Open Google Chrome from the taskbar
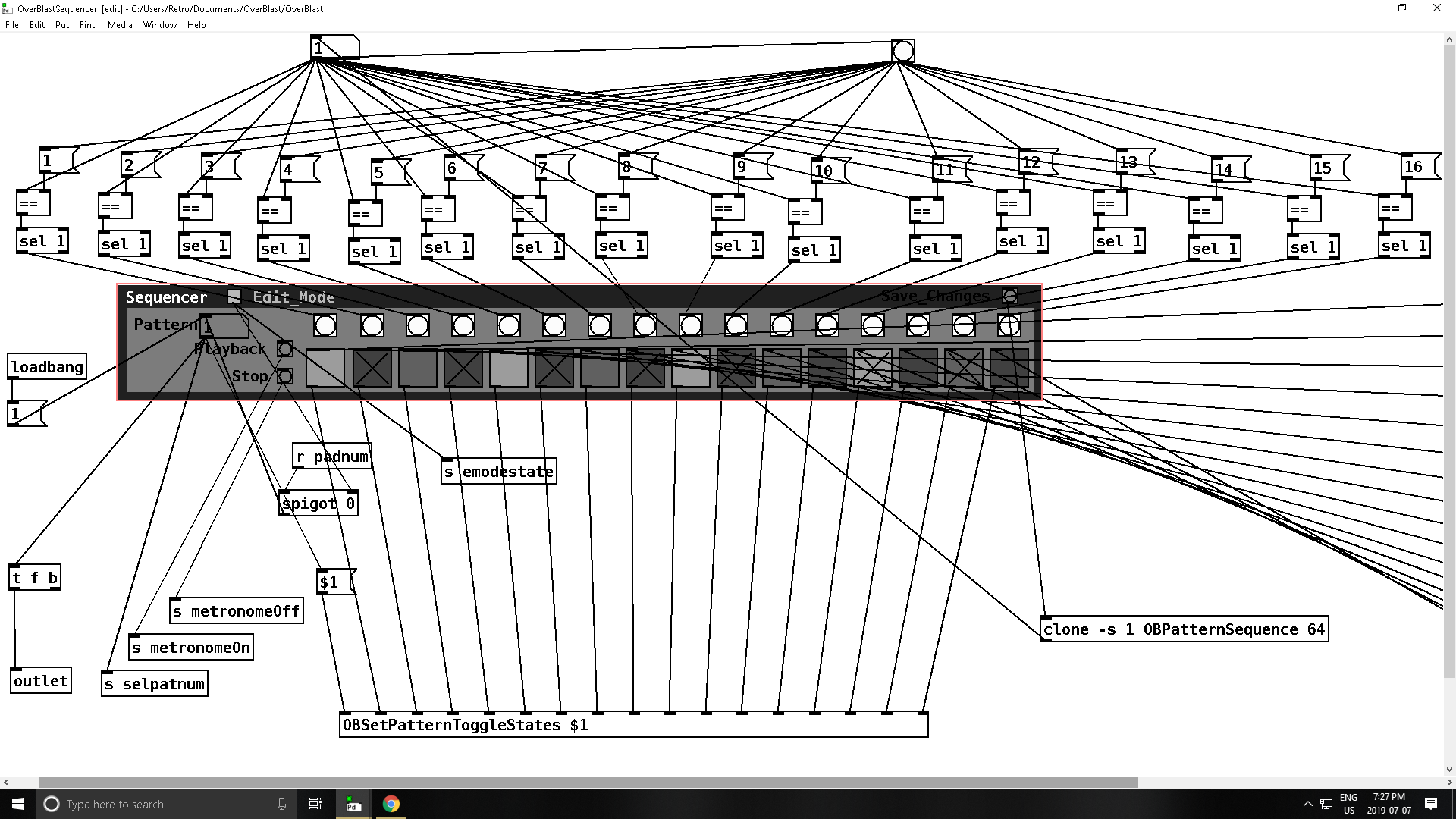Screen dimensions: 1456x819 391,804
